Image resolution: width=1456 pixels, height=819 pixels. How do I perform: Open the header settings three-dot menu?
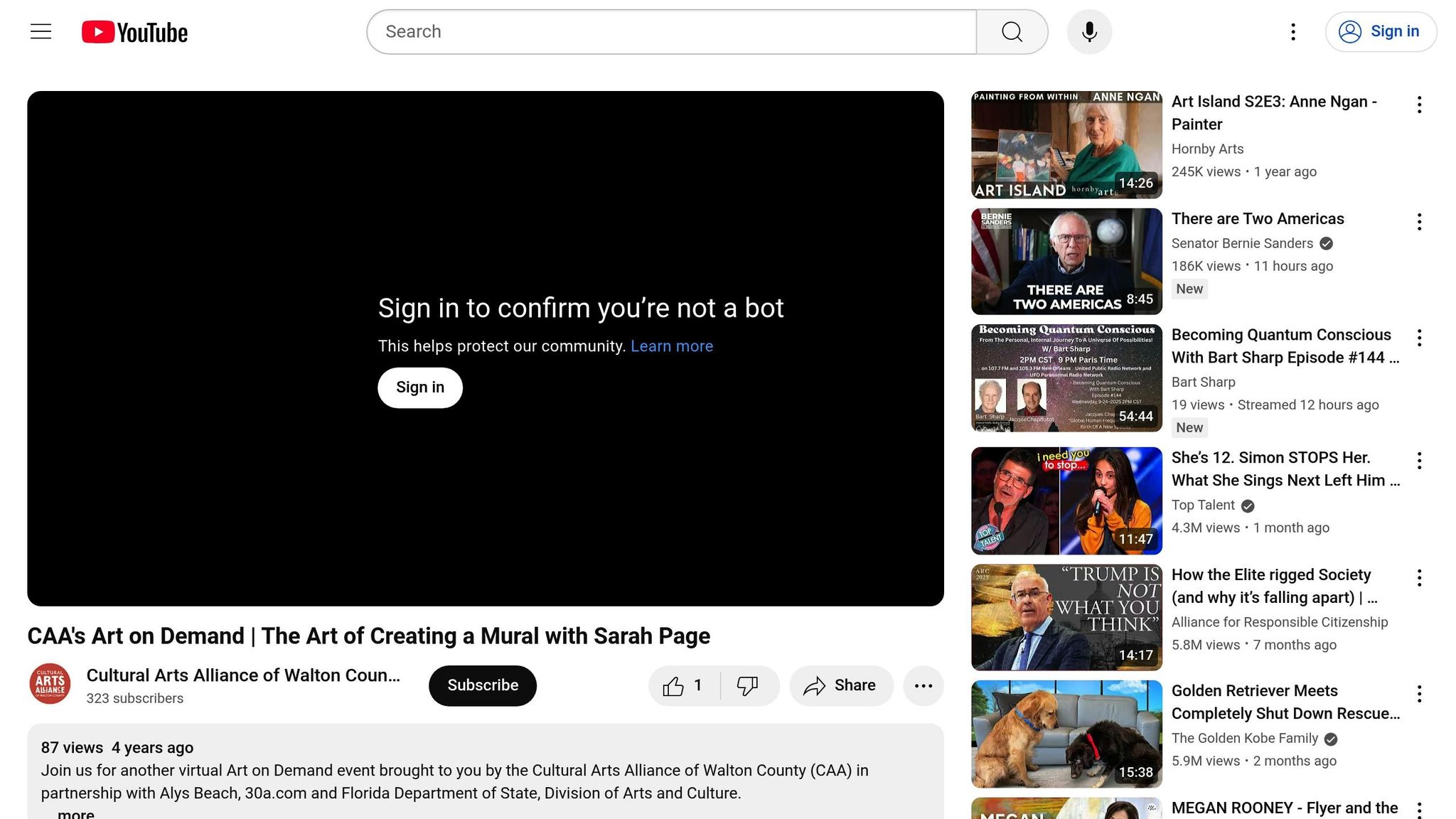tap(1293, 32)
